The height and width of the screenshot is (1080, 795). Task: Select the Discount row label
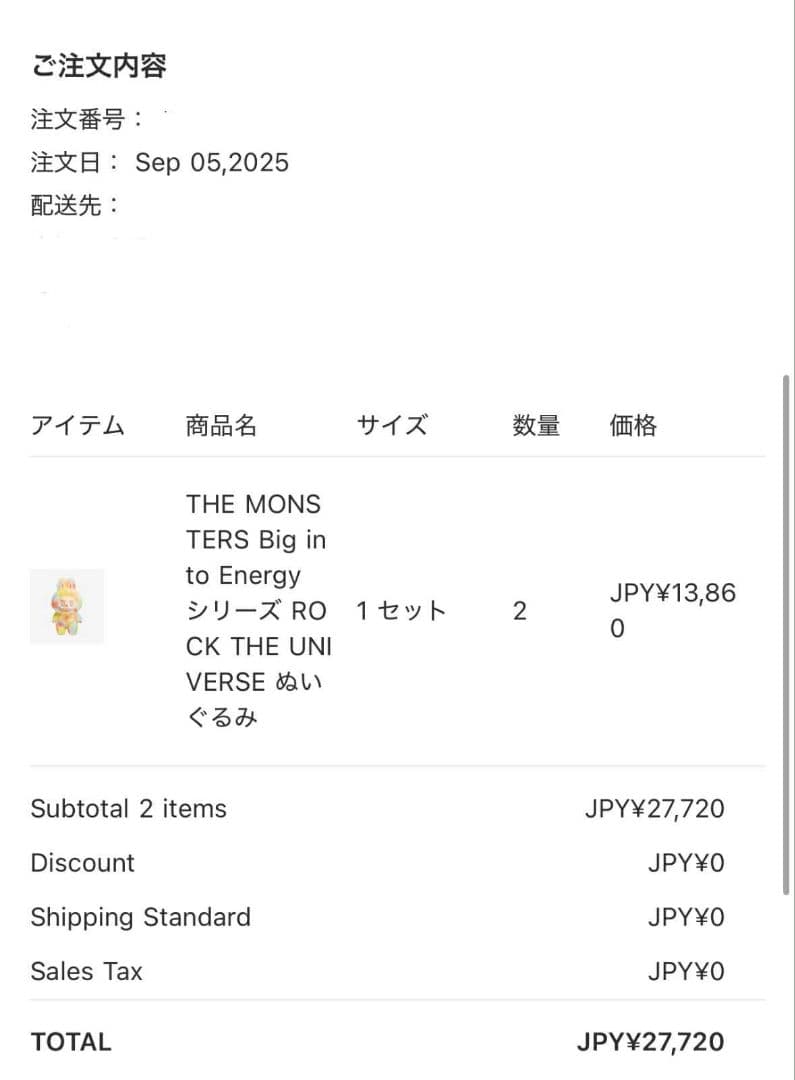pos(83,863)
